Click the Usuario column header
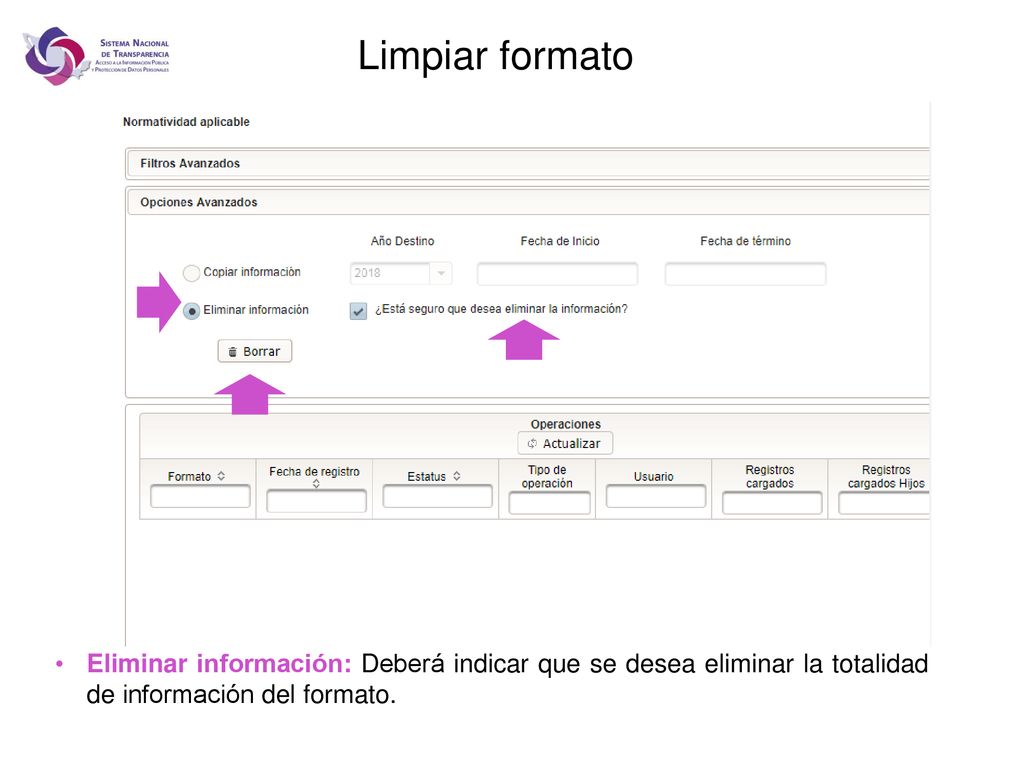1024x768 pixels. coord(653,477)
